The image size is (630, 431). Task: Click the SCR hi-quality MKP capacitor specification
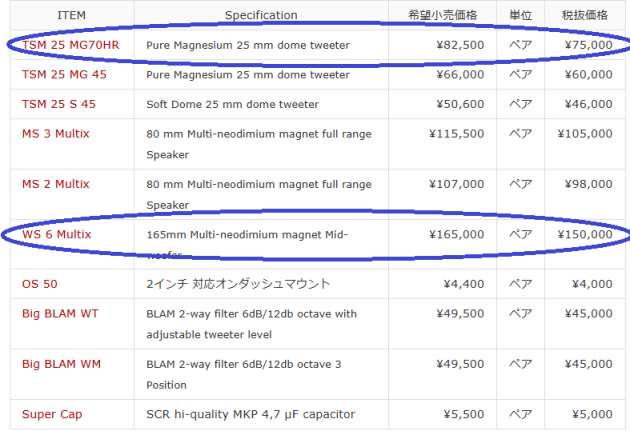tap(251, 414)
